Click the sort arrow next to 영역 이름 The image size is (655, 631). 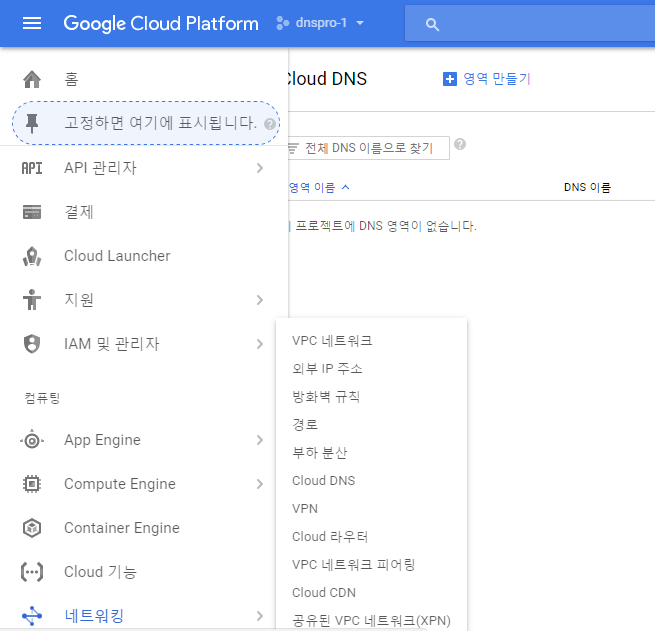coord(345,188)
